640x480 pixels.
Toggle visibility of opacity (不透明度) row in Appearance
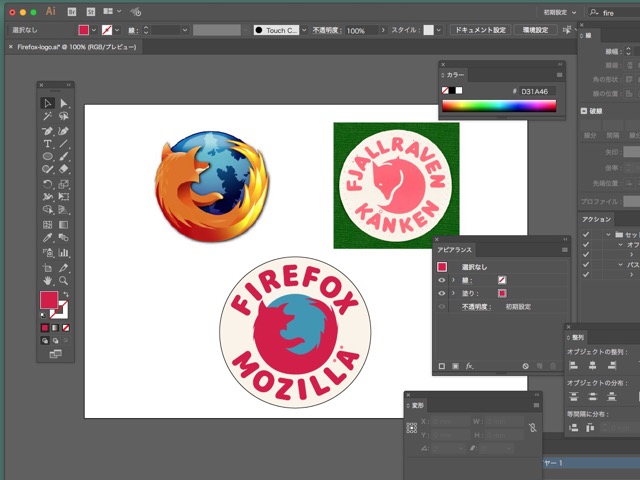[x=442, y=307]
